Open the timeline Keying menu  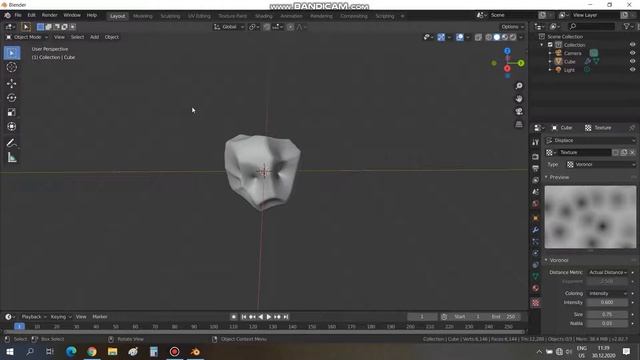61,317
